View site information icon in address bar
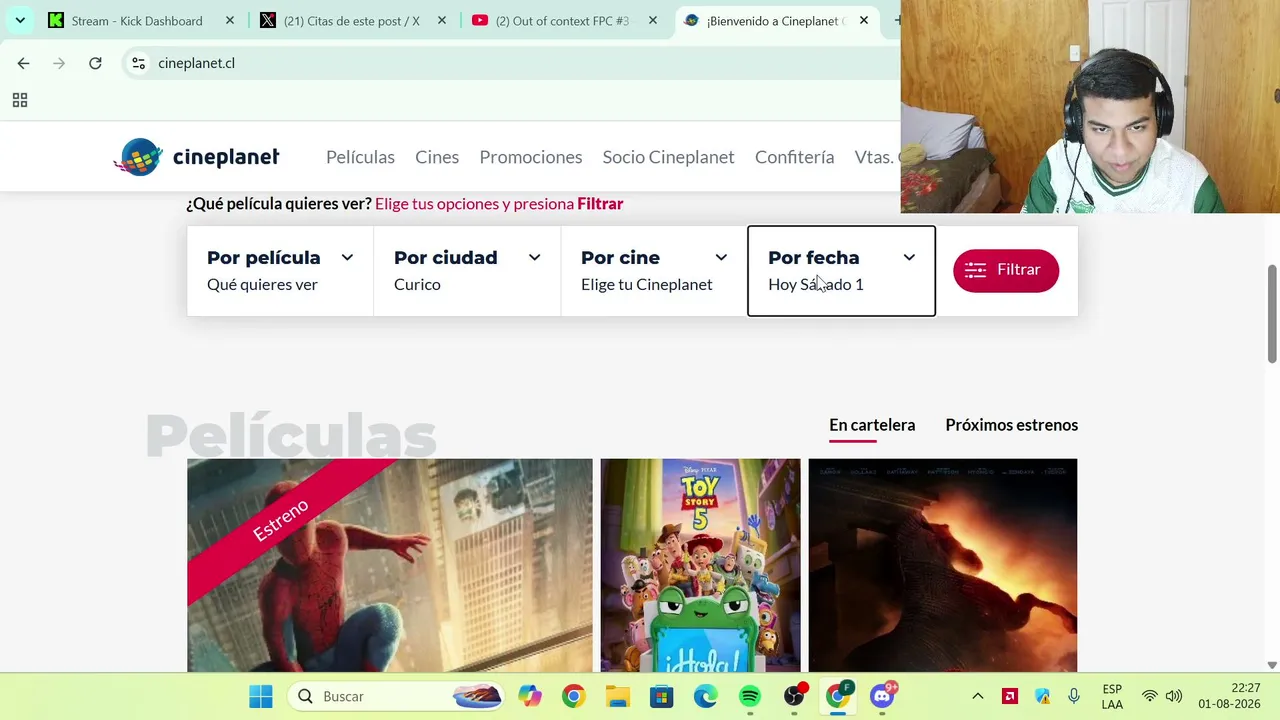This screenshot has width=1280, height=720. point(139,63)
